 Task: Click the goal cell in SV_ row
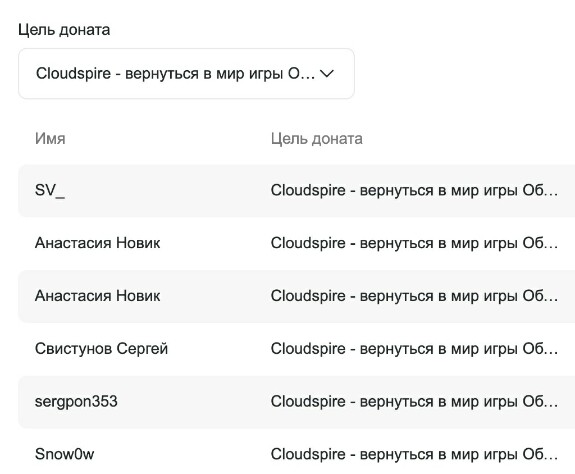click(414, 191)
